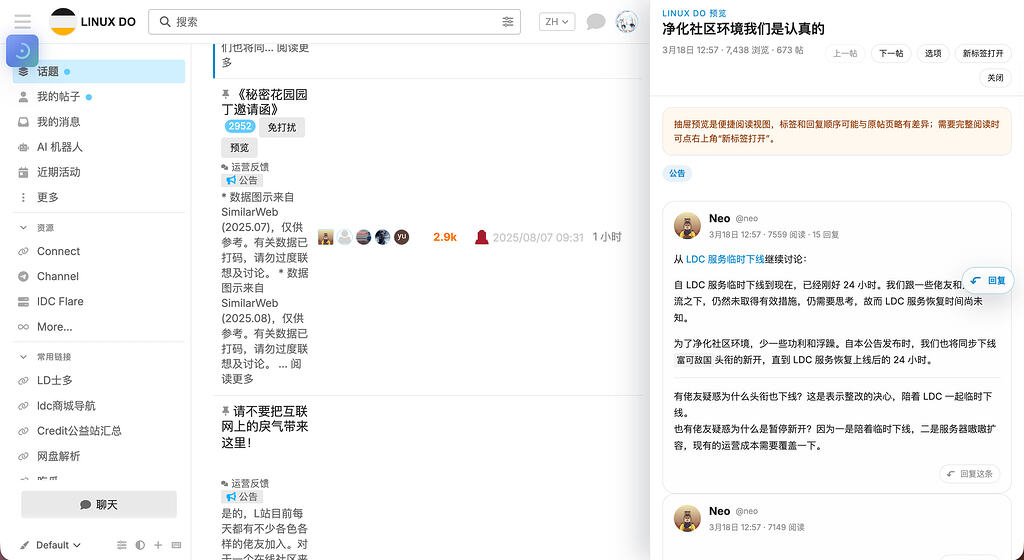Click the topic title 净化社区环境我们是认真的
Screen dimensions: 1024x560
click(743, 29)
